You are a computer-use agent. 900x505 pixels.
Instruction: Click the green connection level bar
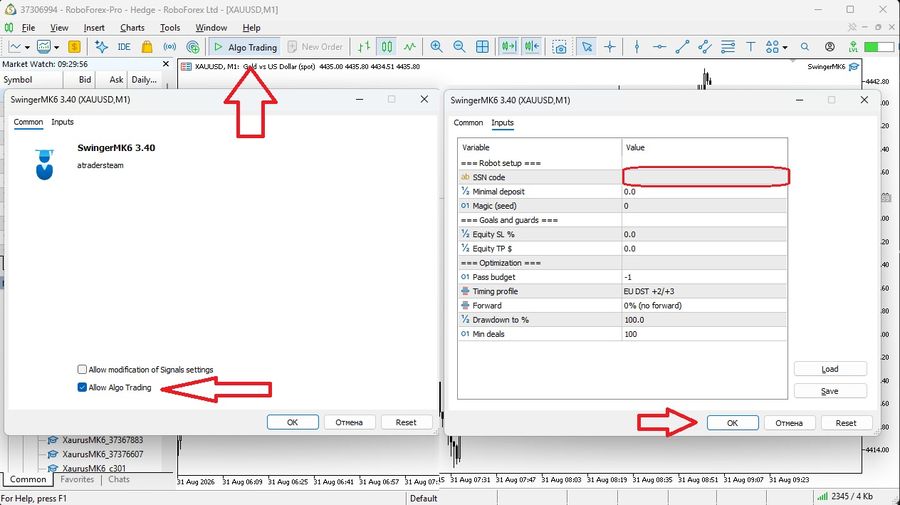coord(878,47)
